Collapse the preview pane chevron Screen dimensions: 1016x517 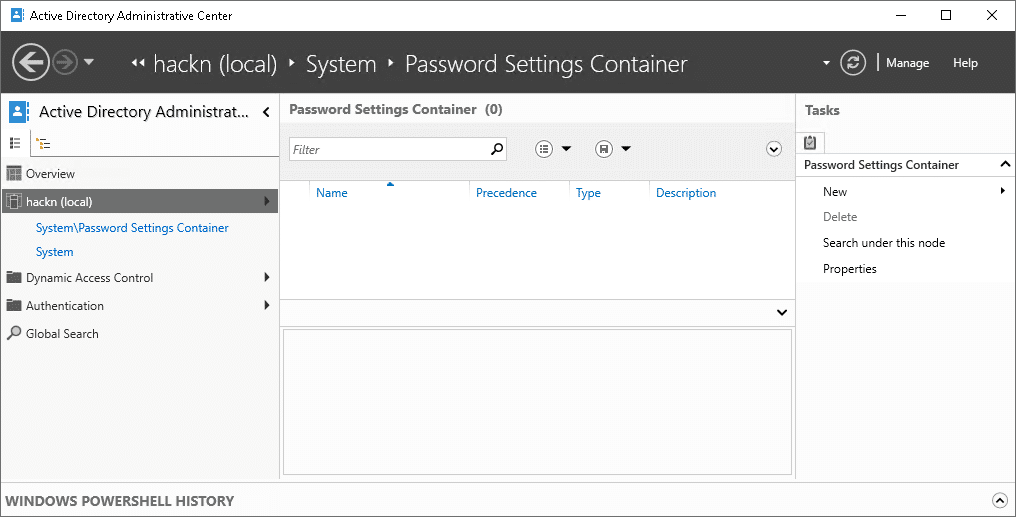tap(781, 312)
